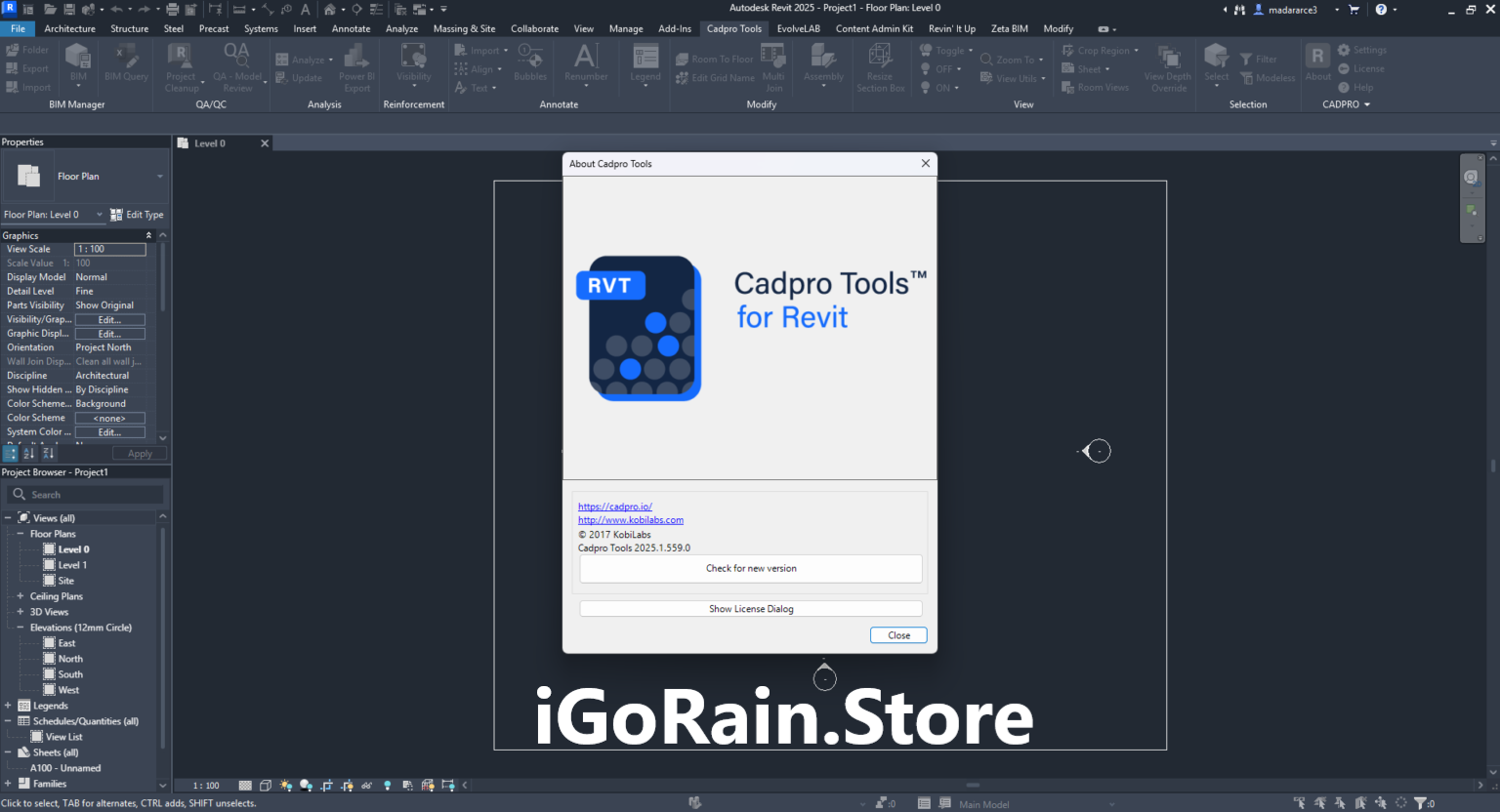Open the https://cadpro.io/ link

click(x=614, y=506)
